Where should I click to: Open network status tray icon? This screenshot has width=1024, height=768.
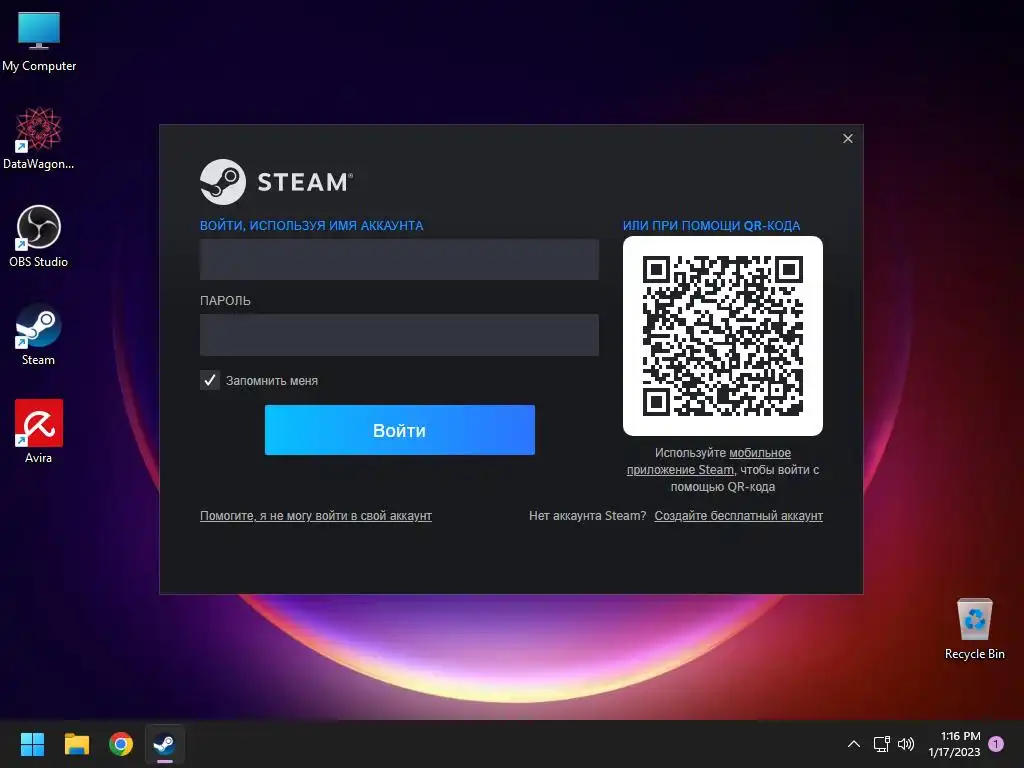click(x=882, y=744)
